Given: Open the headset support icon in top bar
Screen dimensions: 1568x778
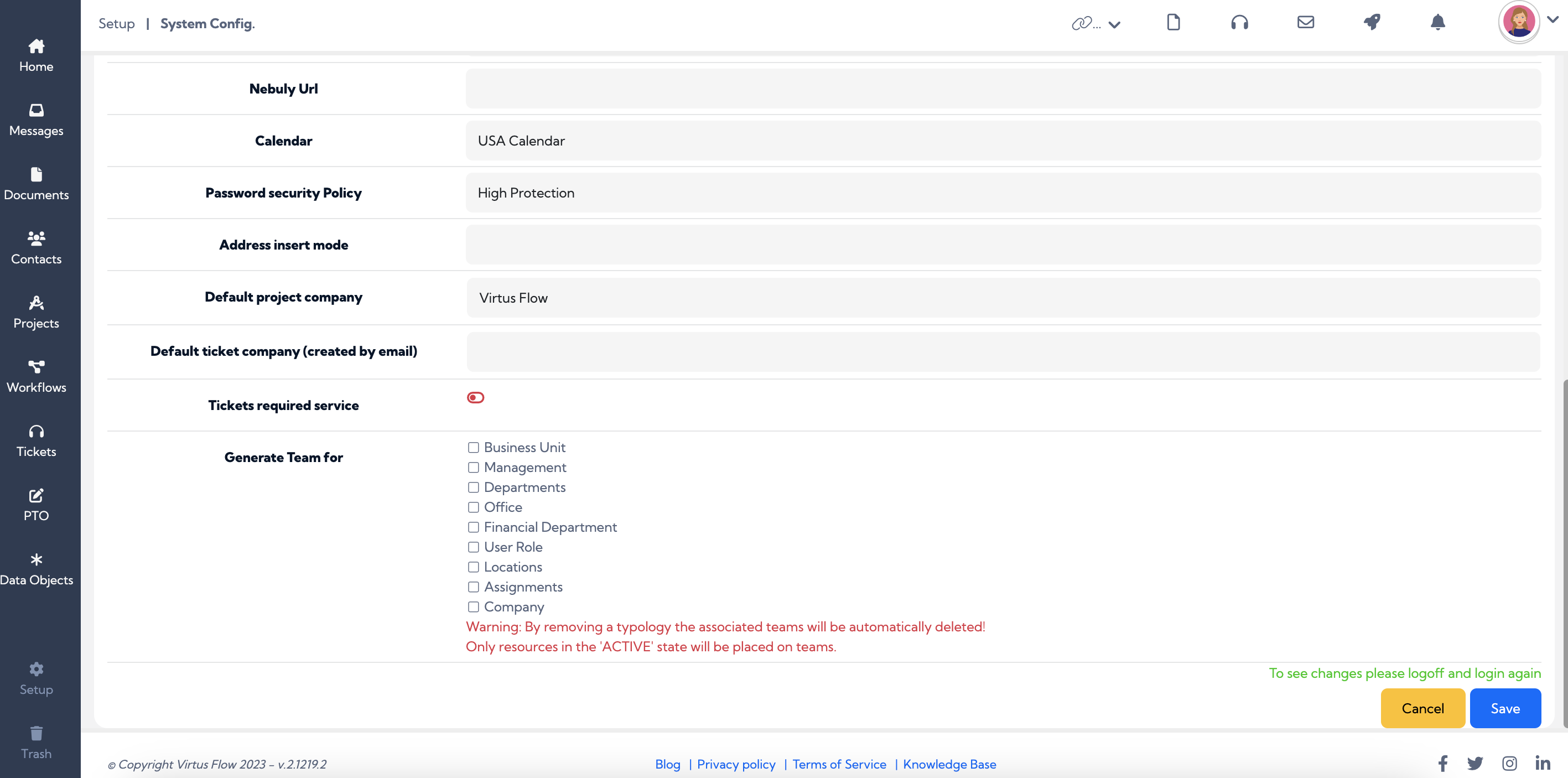Looking at the screenshot, I should point(1239,23).
